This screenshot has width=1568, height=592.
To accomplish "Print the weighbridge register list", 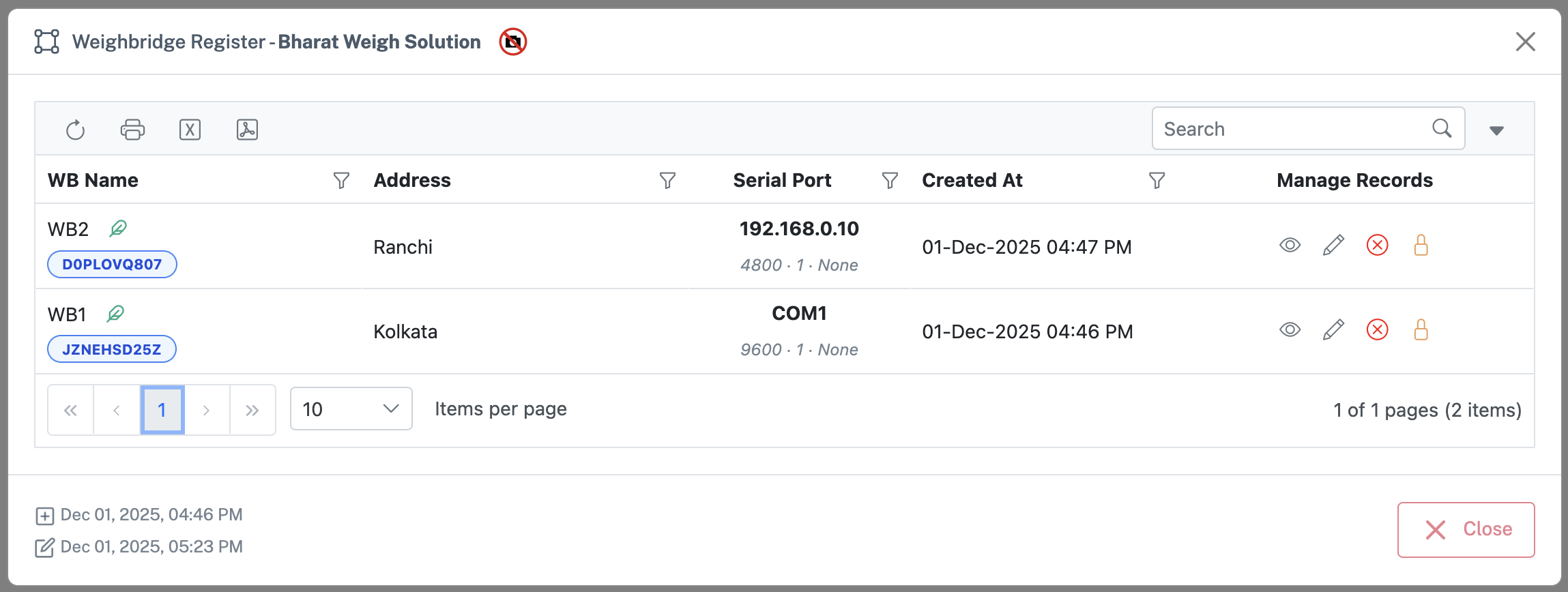I will [132, 130].
